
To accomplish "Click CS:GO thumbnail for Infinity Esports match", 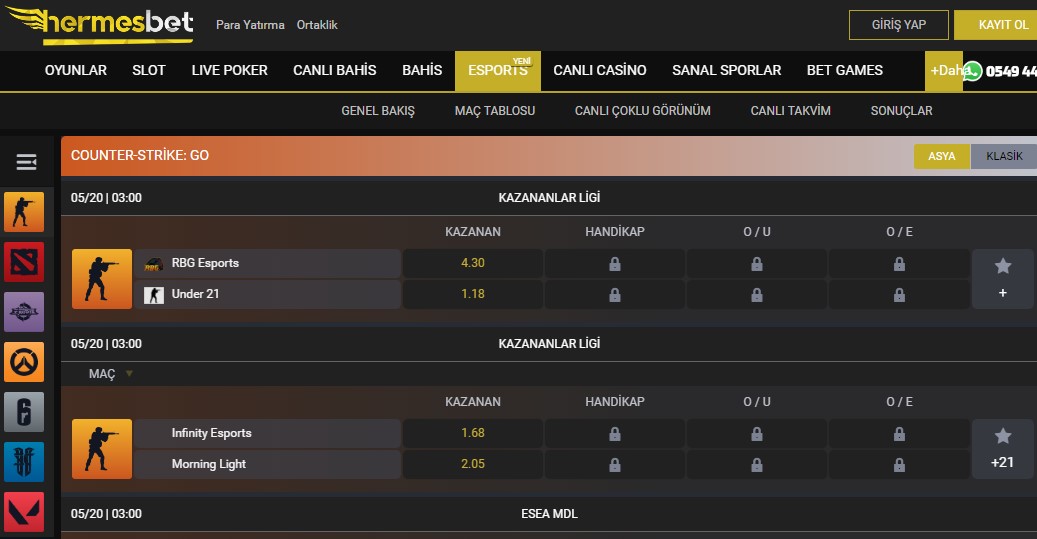I will click(102, 449).
